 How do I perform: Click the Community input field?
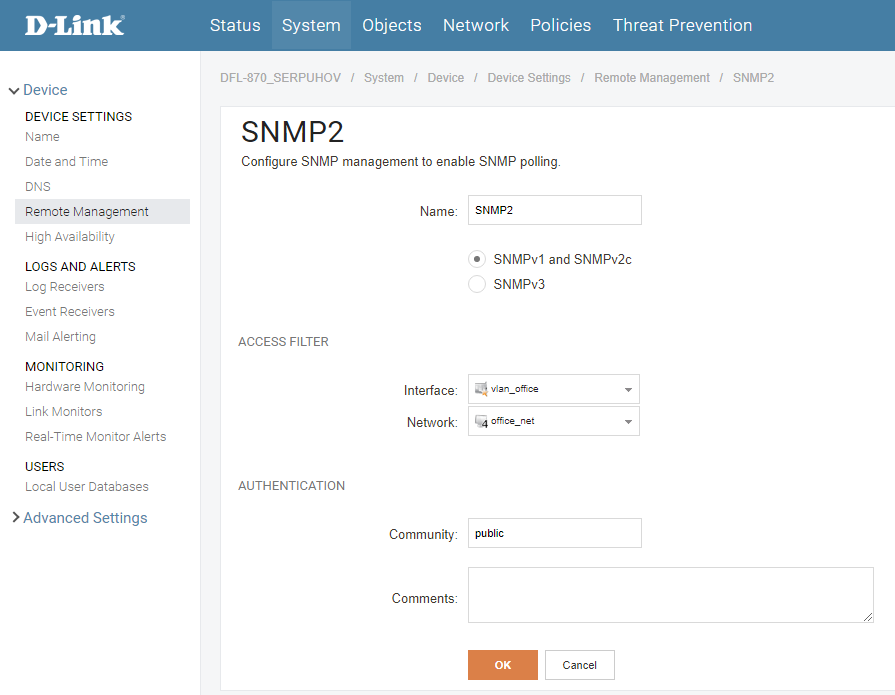[x=554, y=533]
